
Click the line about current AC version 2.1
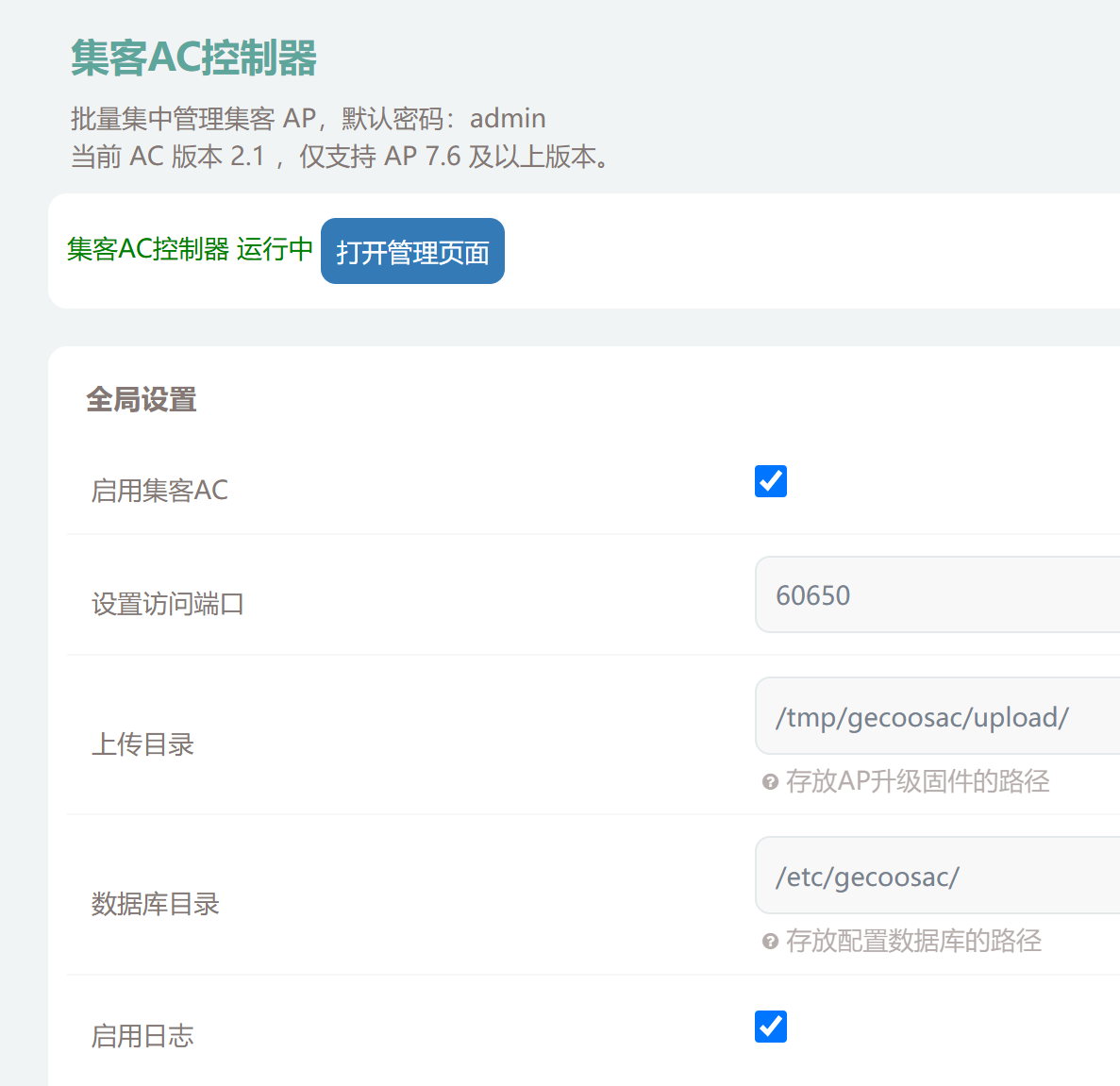pos(341,156)
